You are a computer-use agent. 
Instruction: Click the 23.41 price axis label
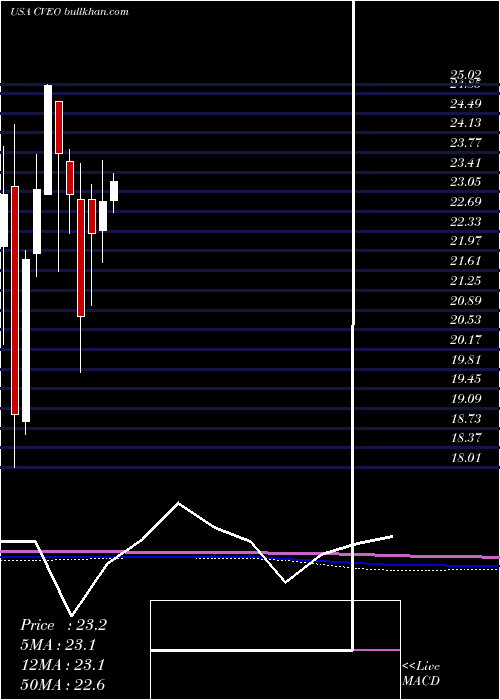tap(466, 162)
